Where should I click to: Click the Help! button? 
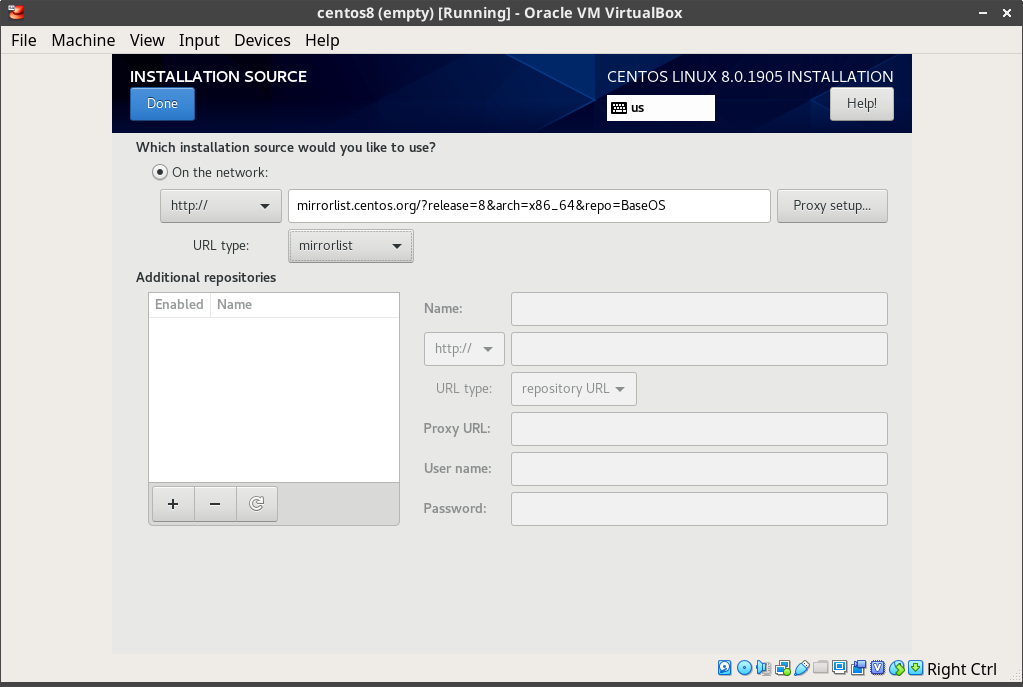[862, 104]
